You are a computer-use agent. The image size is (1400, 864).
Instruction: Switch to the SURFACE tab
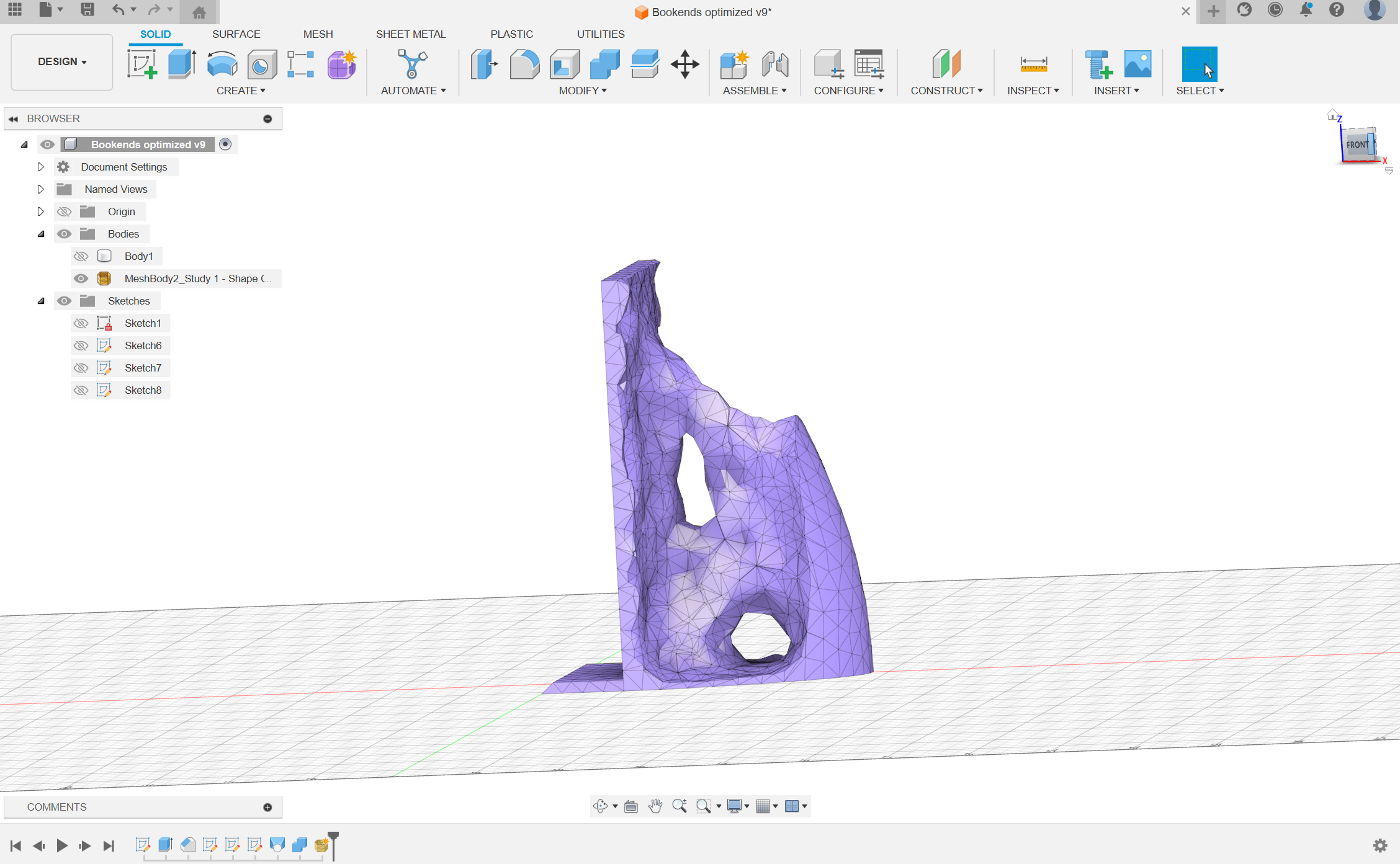(x=236, y=34)
